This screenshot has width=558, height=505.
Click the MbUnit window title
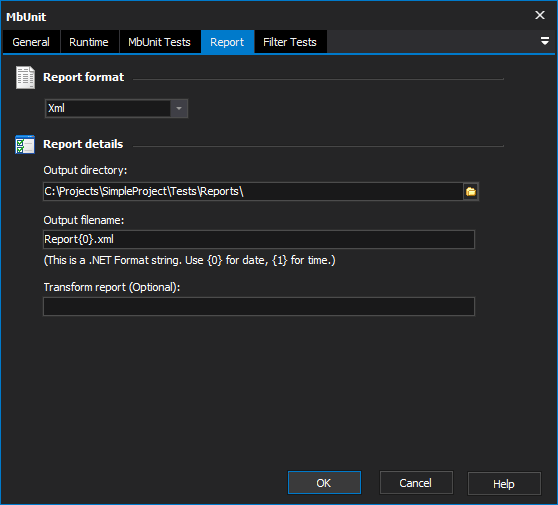pyautogui.click(x=26, y=17)
